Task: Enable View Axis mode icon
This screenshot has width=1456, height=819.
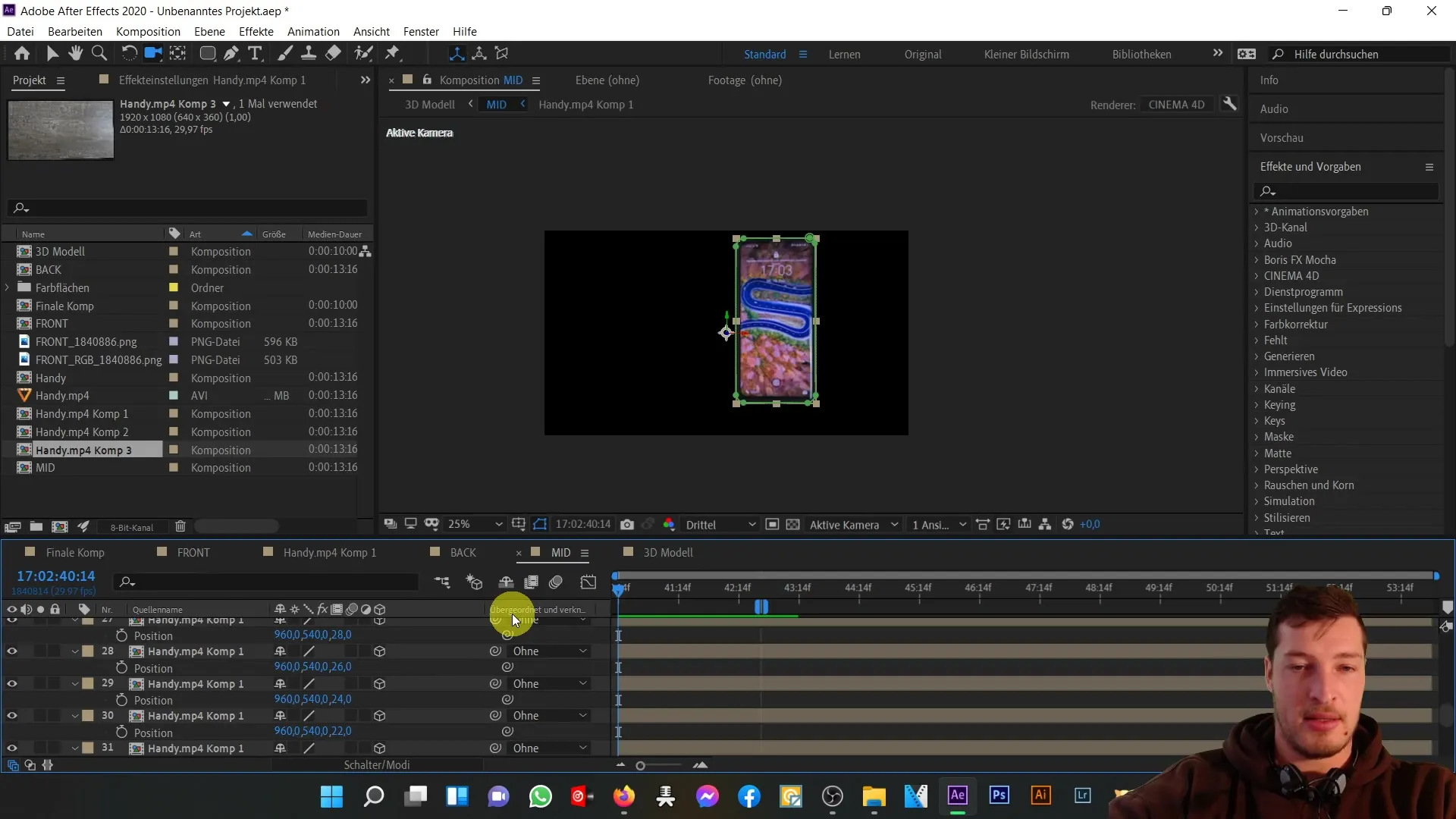Action: (x=502, y=53)
